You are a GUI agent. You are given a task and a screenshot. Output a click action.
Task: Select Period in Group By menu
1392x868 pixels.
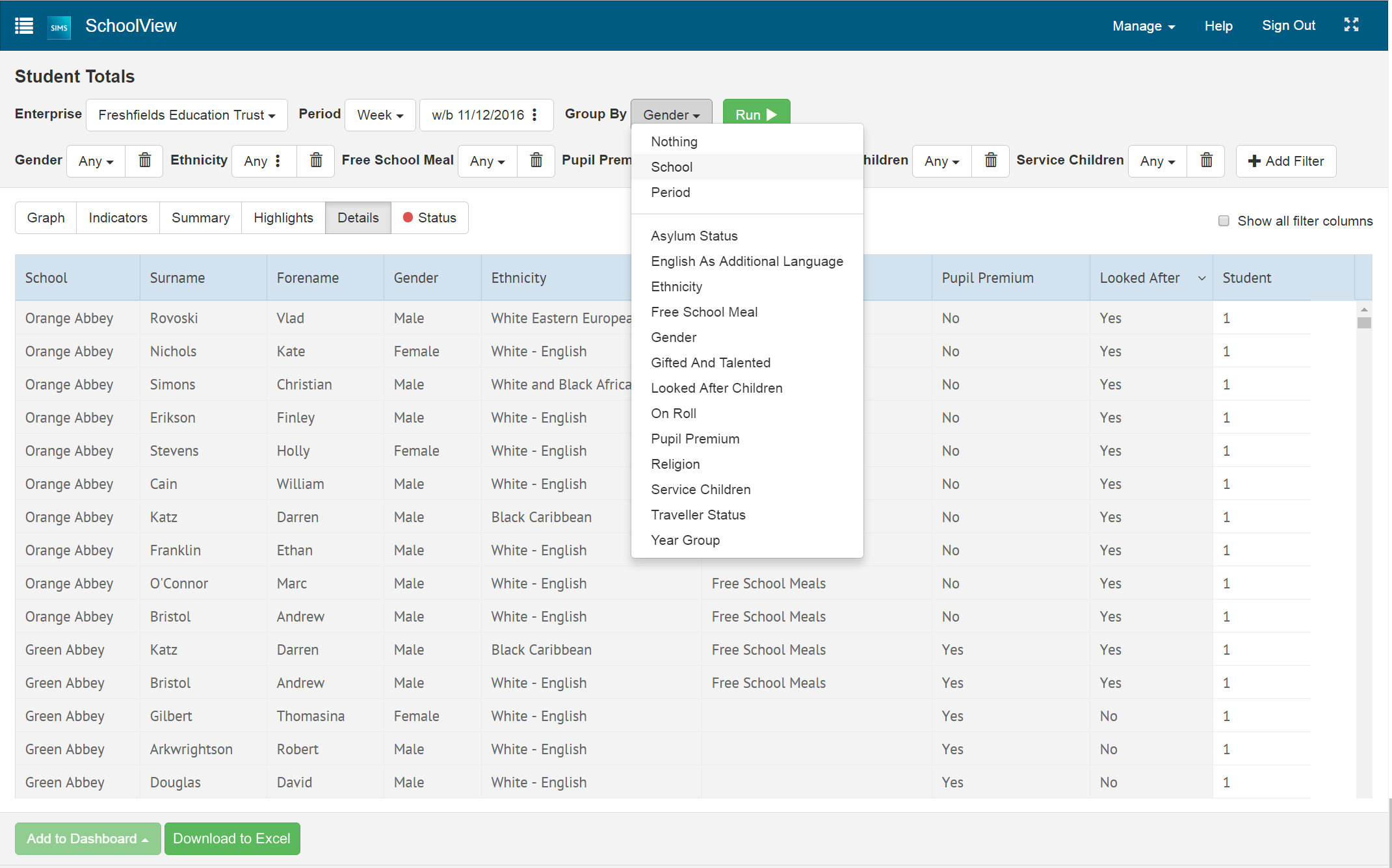747,192
